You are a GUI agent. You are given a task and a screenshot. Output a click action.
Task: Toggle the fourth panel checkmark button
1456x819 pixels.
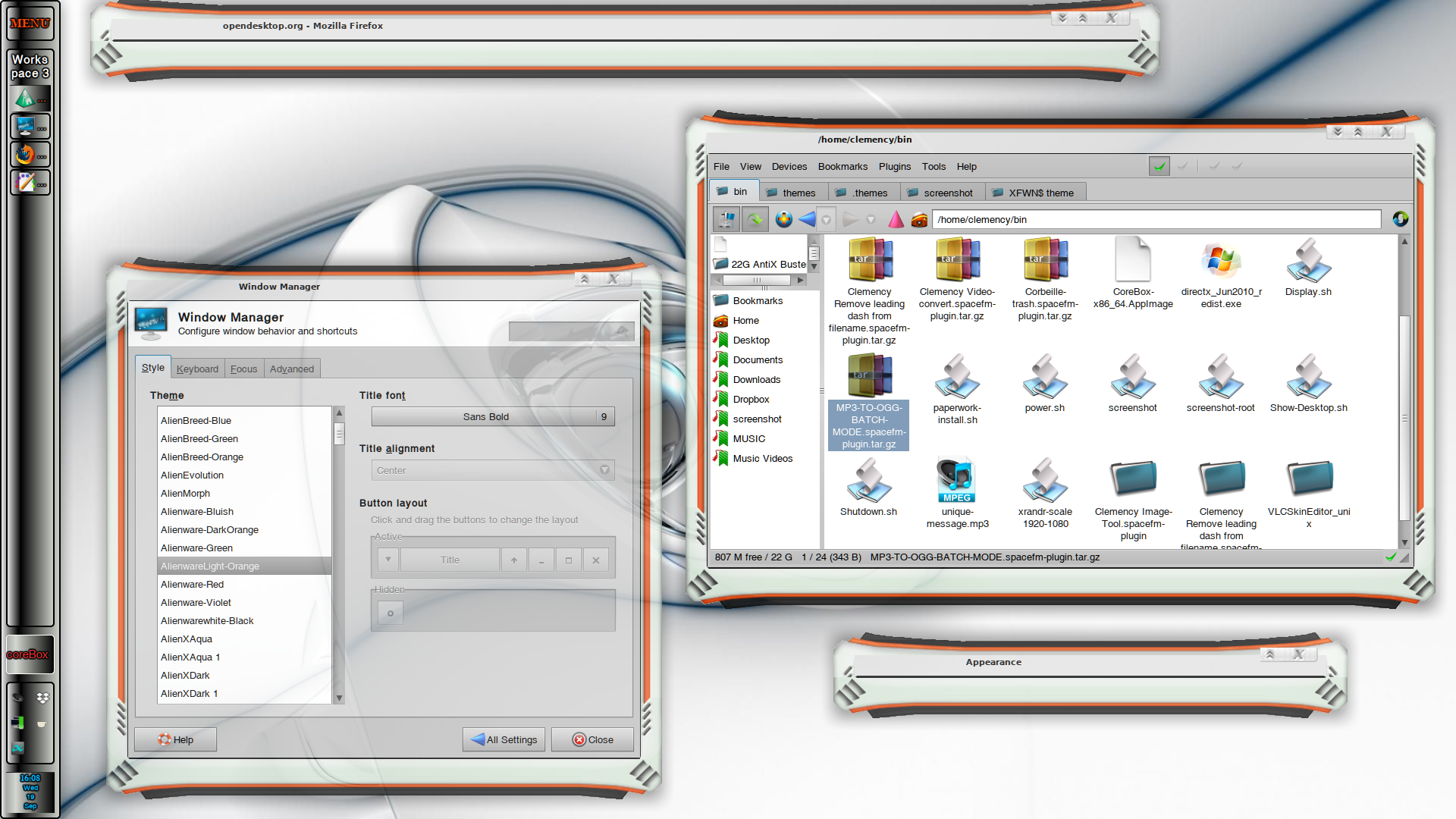point(1237,166)
